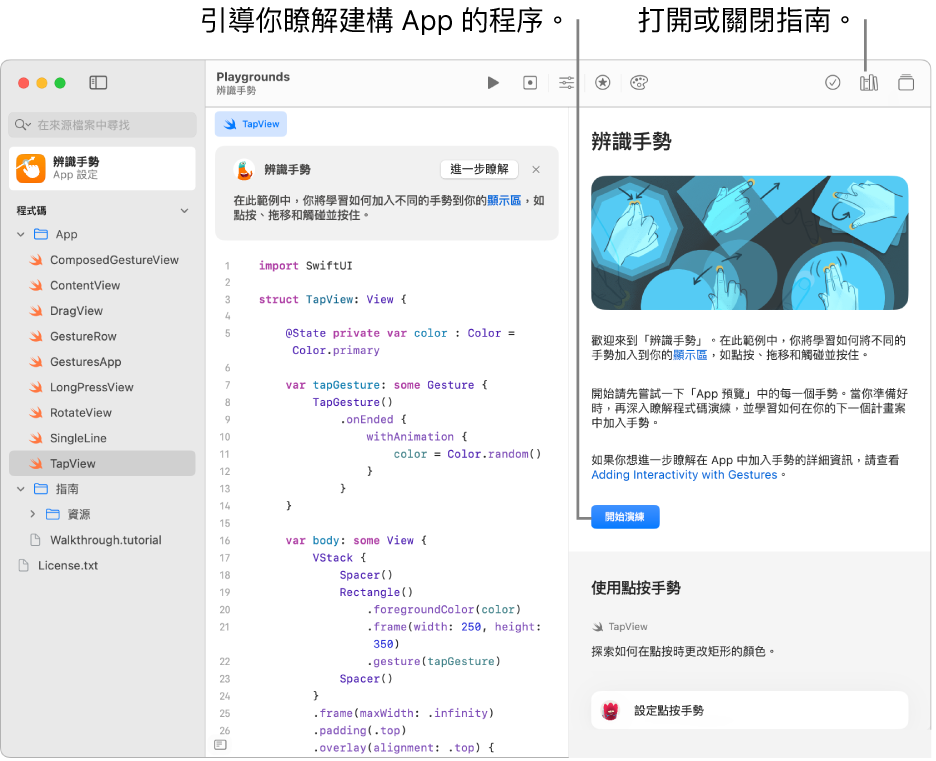Click the hint card bird character icon
Screen dimensions: 936x761
244,170
